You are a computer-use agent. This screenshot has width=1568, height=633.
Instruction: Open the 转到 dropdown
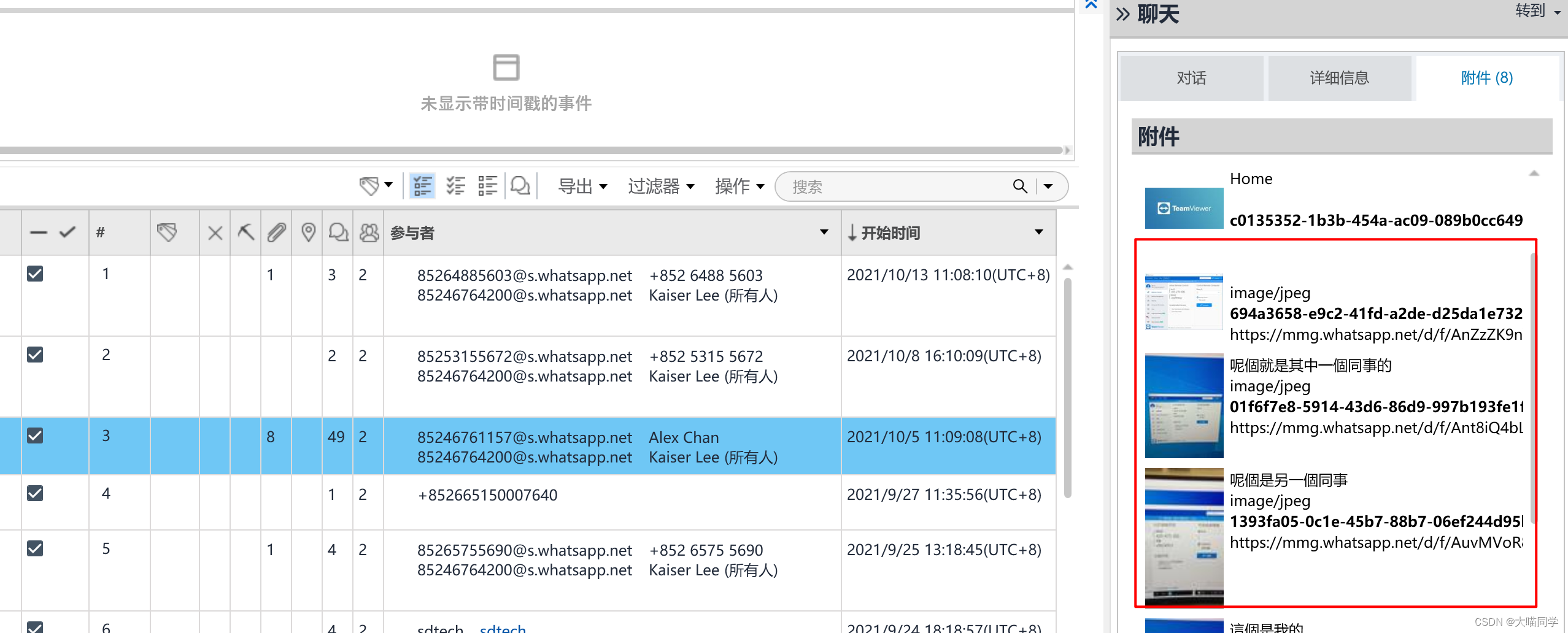[x=1538, y=11]
